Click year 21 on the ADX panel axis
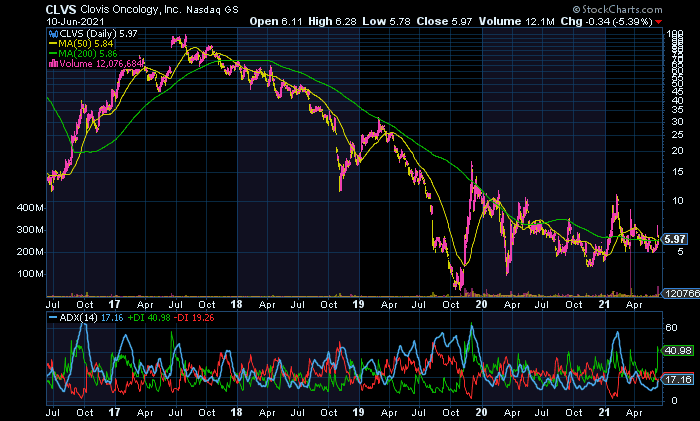This screenshot has width=700, height=421. 604,413
